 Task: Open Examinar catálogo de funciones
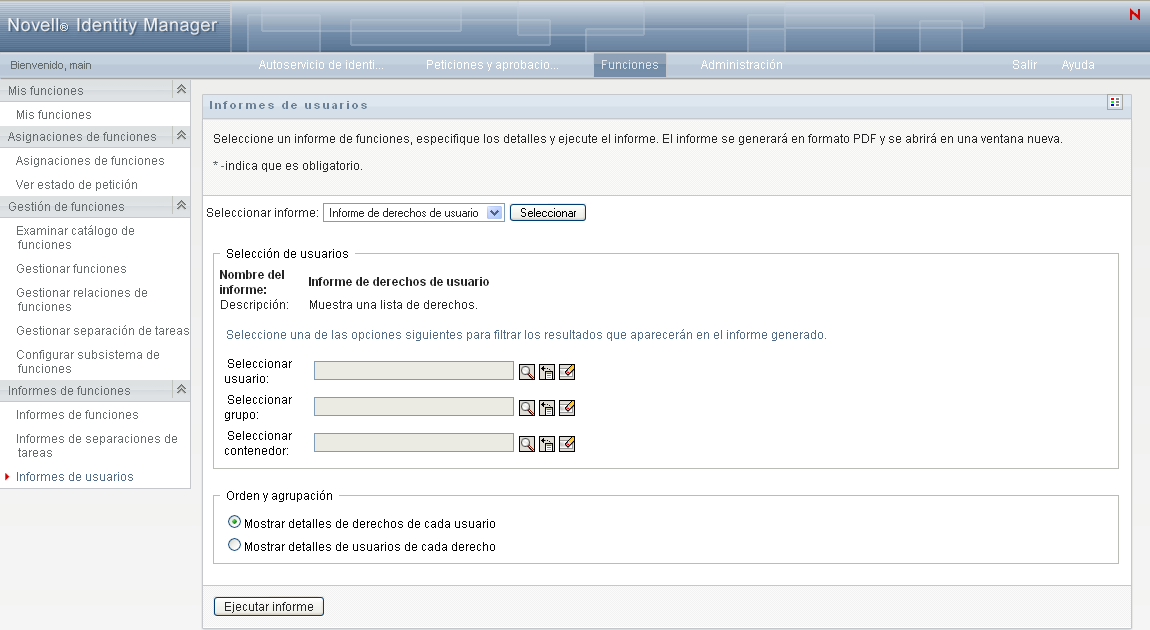coord(75,238)
